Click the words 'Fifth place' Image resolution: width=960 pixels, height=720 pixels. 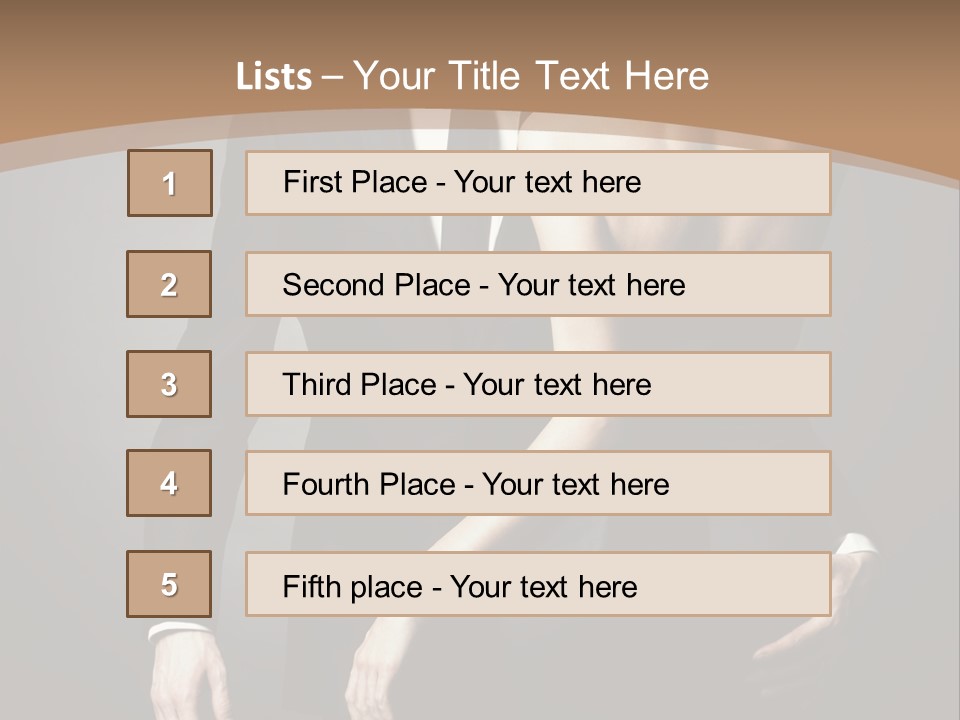[x=353, y=587]
